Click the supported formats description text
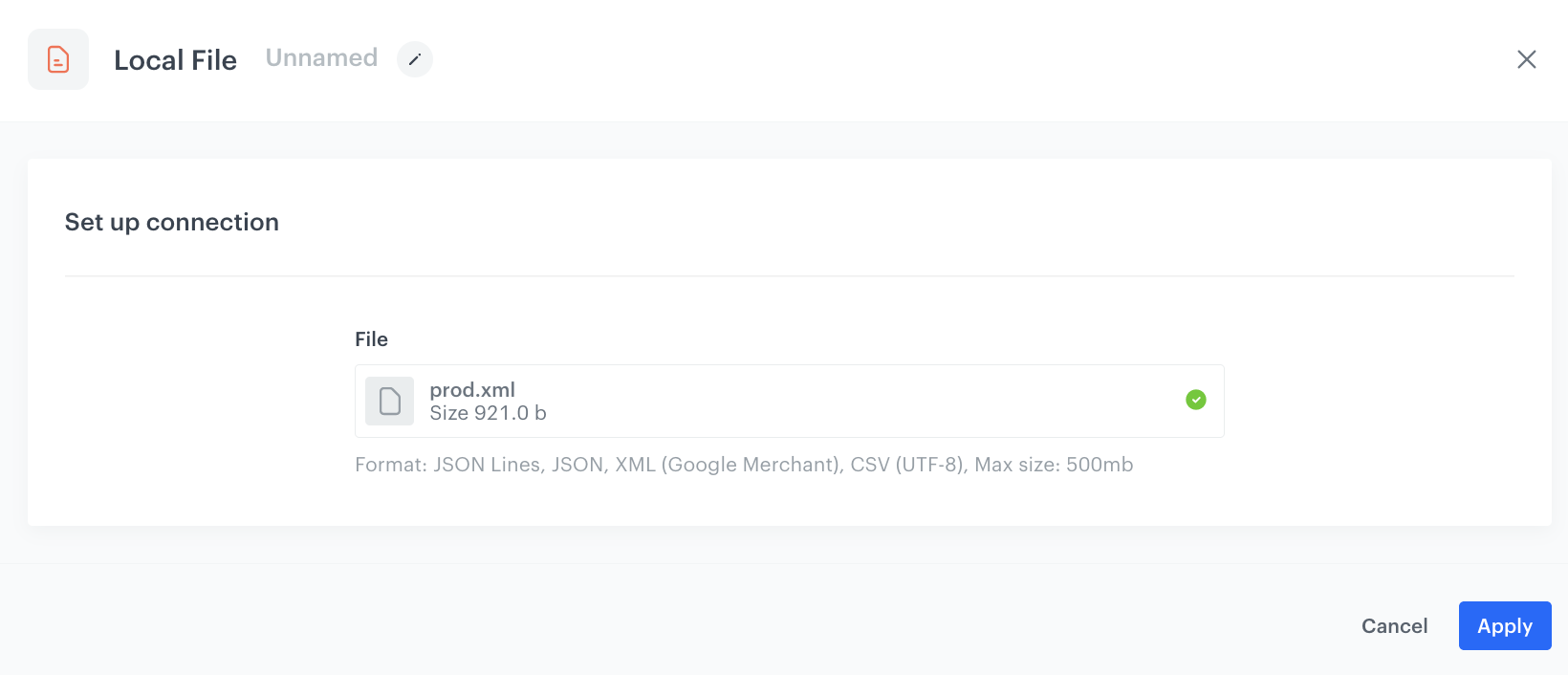The image size is (1568, 675). click(743, 465)
